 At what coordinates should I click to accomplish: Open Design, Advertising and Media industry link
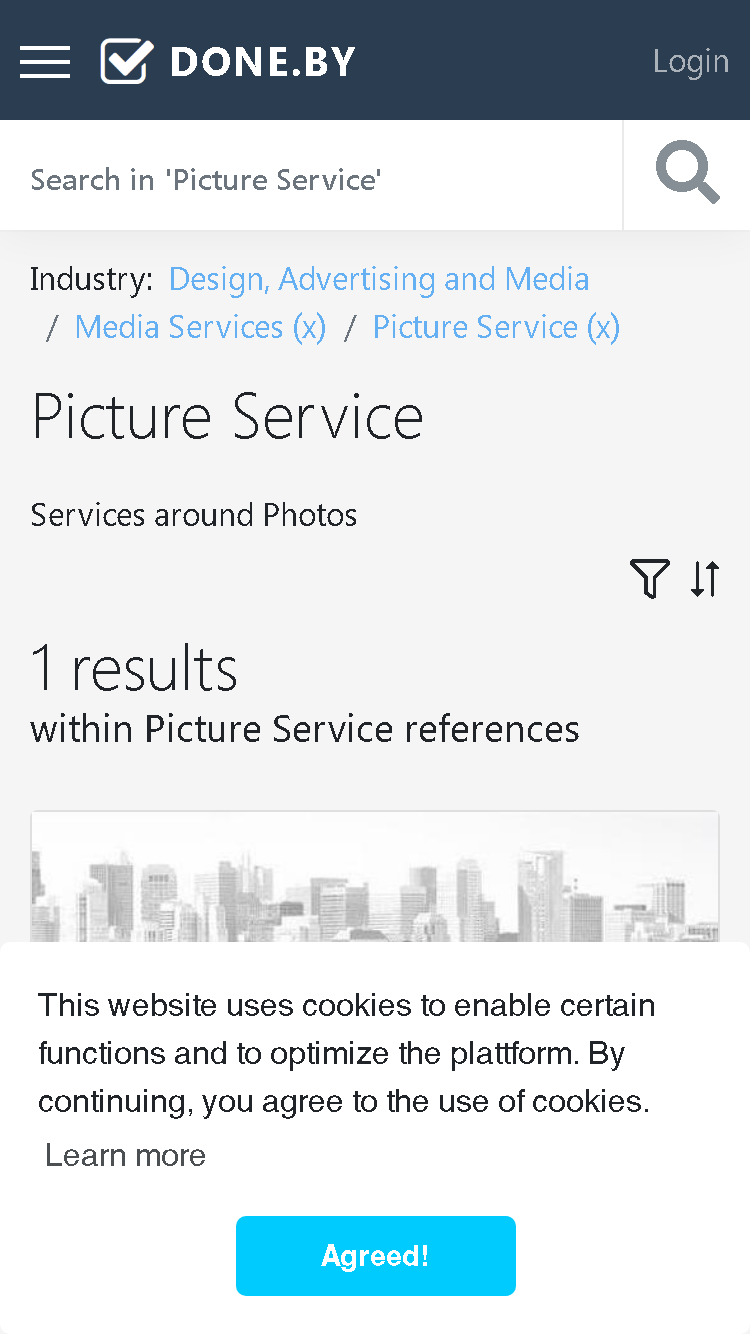[x=379, y=279]
